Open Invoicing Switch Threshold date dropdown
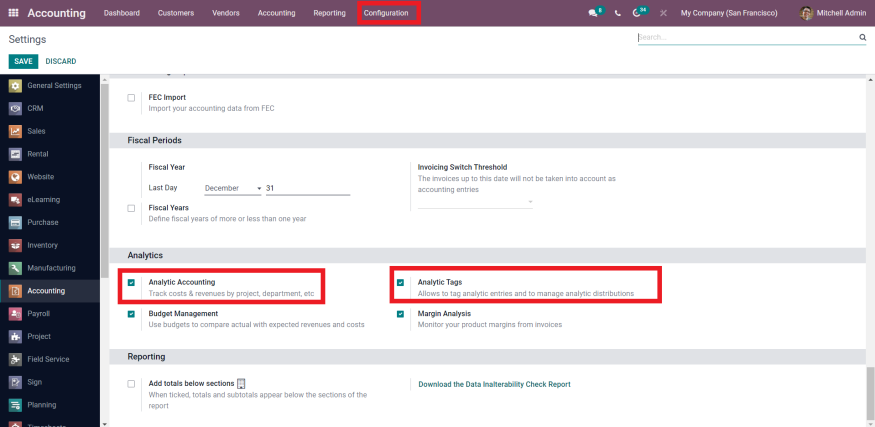 click(x=475, y=202)
